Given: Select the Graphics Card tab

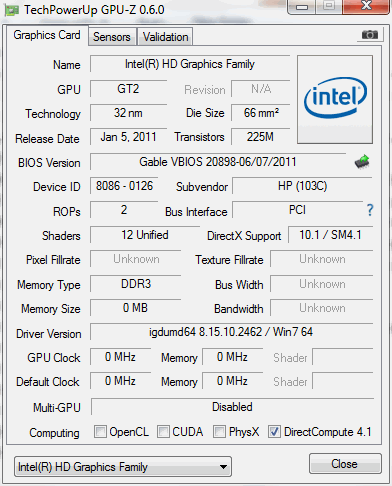Looking at the screenshot, I should (x=47, y=35).
